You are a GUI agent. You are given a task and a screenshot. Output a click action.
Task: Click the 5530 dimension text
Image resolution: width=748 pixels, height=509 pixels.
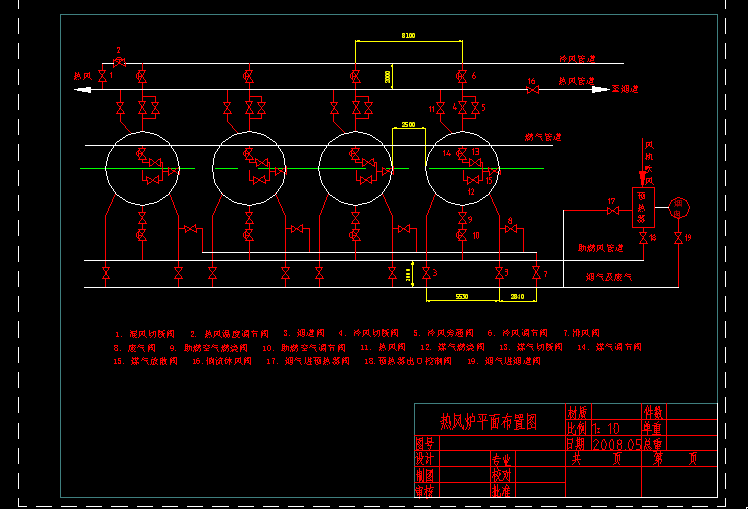(462, 297)
